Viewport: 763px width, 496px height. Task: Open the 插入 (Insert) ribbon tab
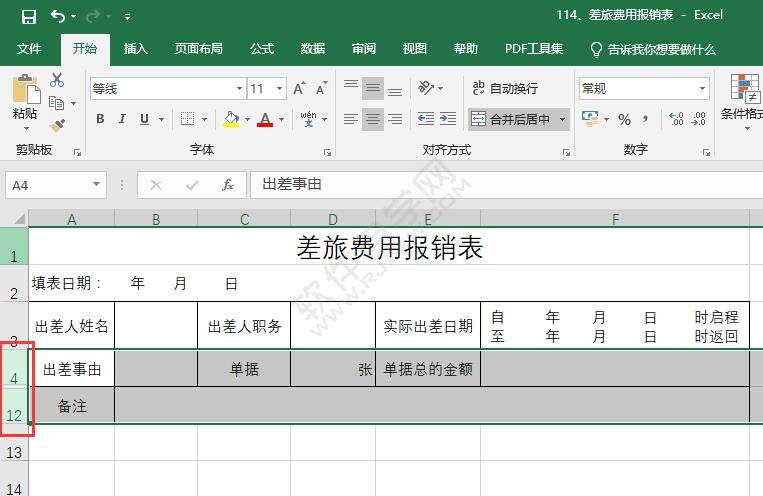135,48
